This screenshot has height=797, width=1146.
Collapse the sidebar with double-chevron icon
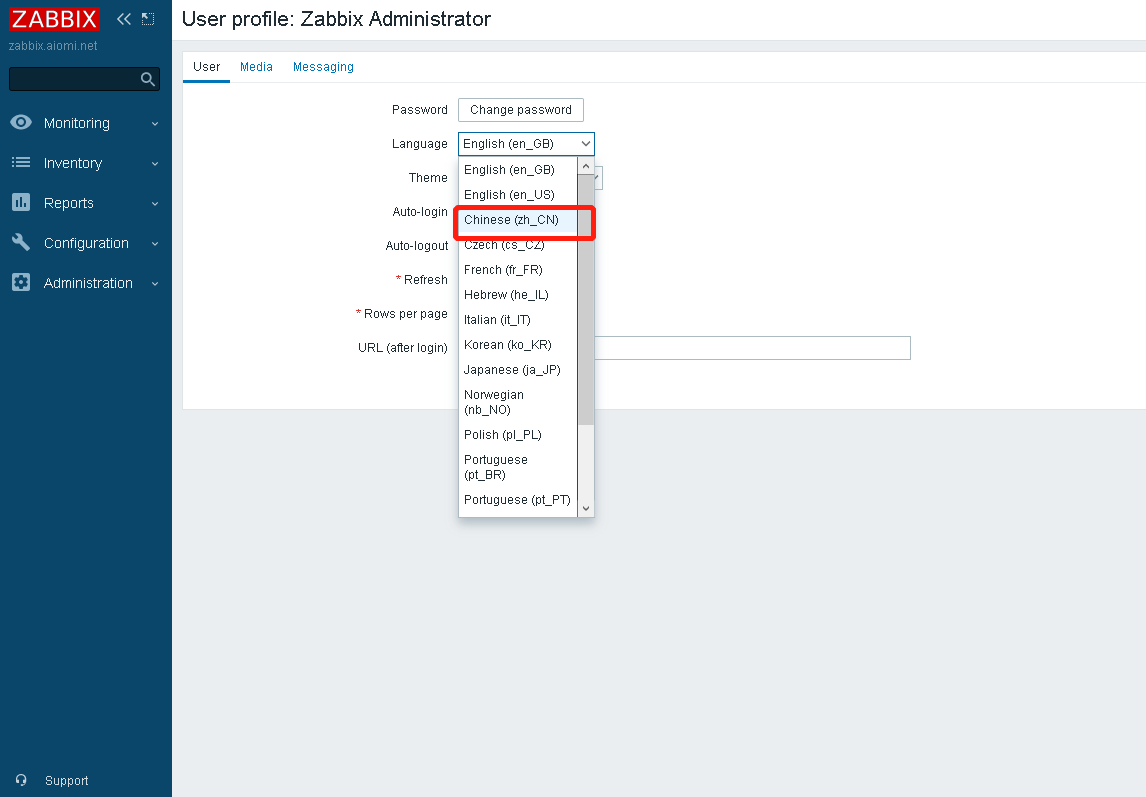pyautogui.click(x=124, y=19)
